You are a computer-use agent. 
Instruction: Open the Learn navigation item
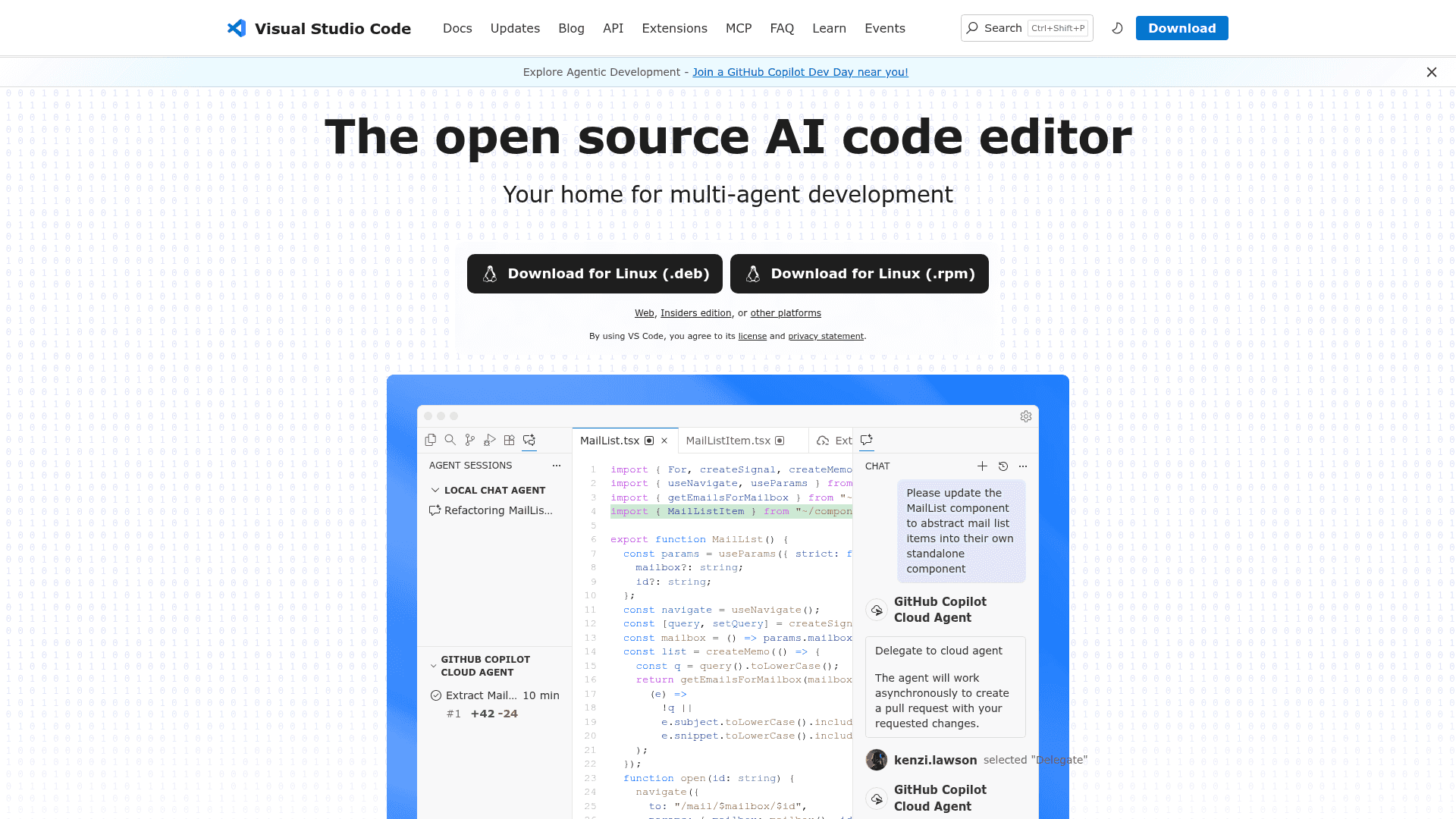829,28
